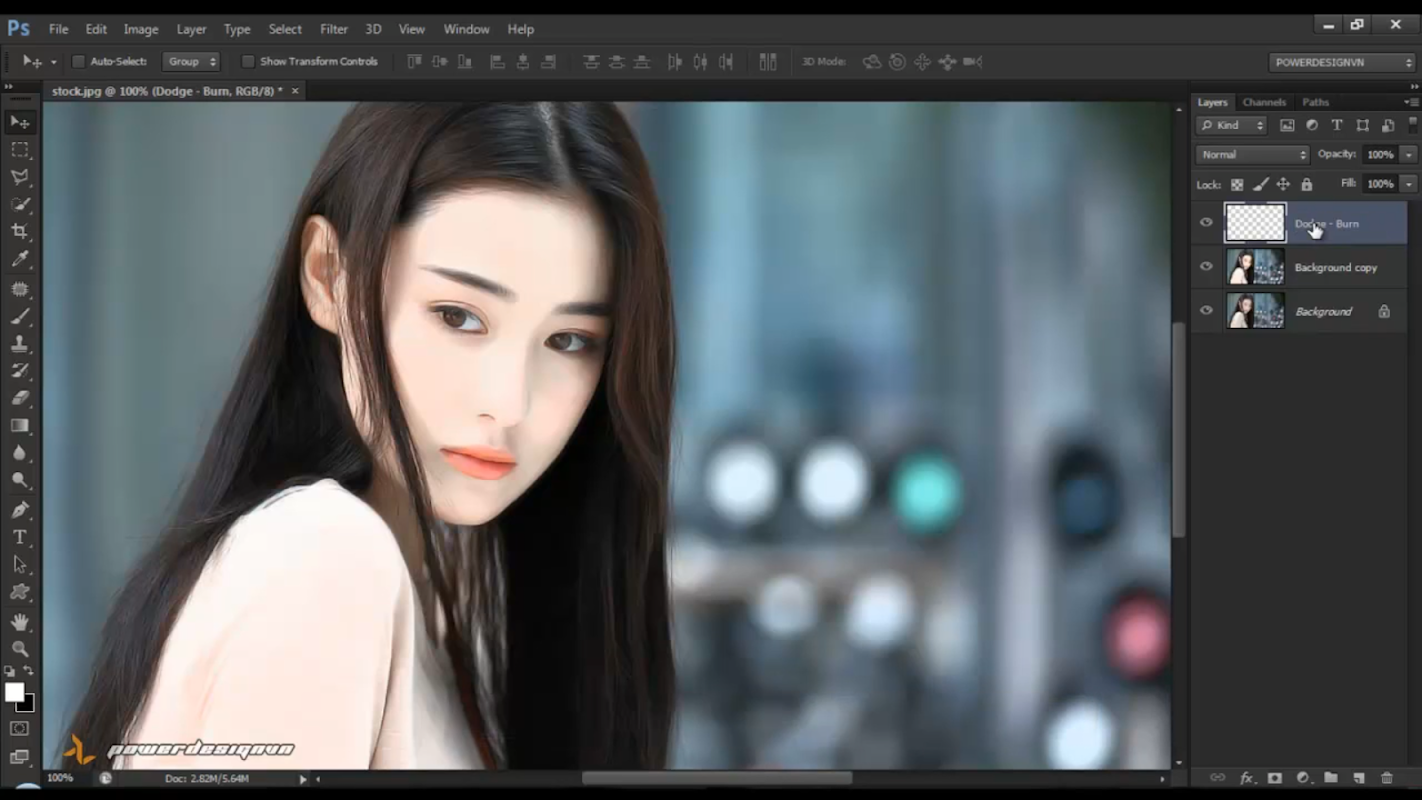Screen dimensions: 1422x800
Task: Select the Lasso tool
Action: point(20,177)
